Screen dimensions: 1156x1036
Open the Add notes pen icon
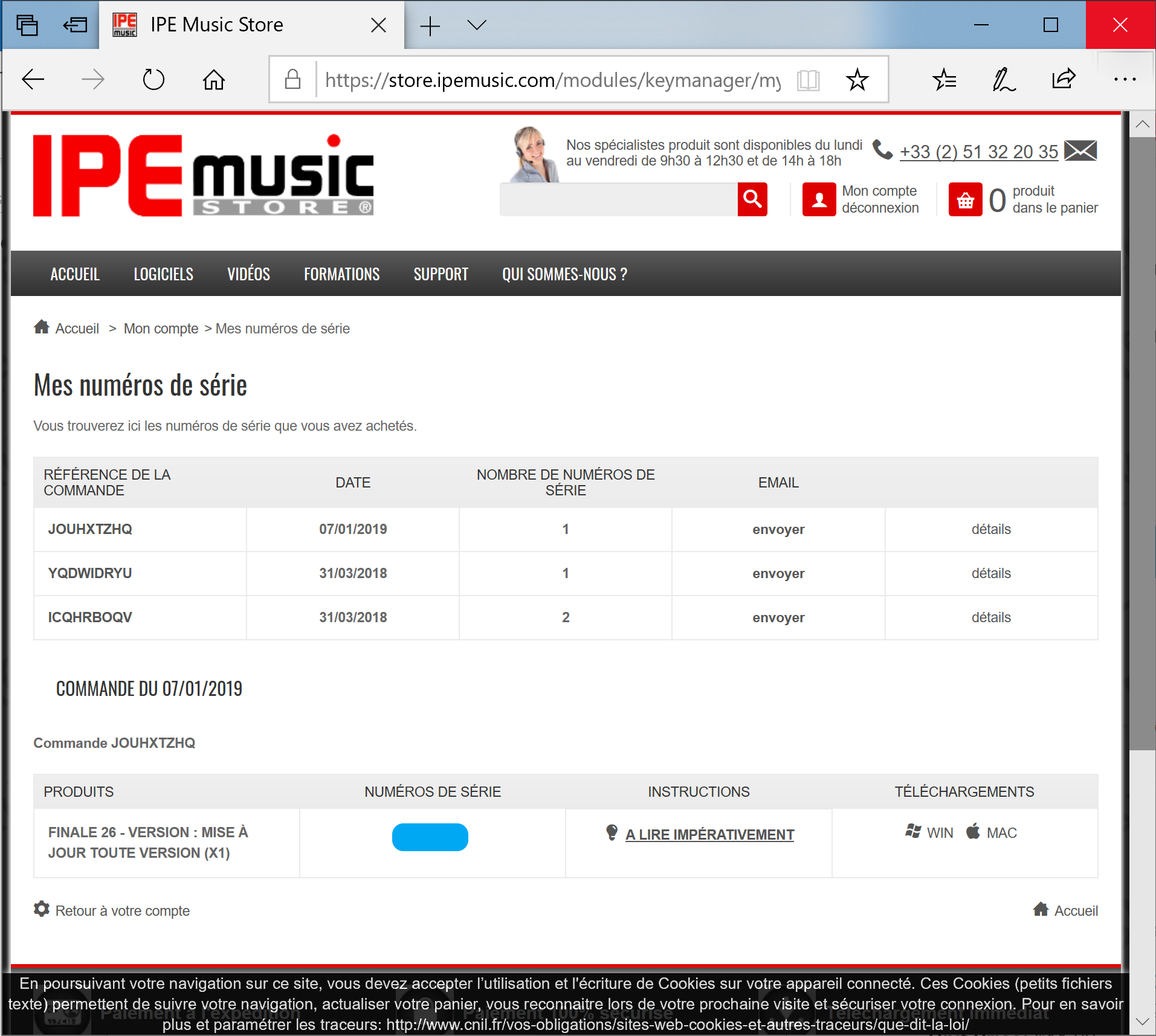(1004, 79)
